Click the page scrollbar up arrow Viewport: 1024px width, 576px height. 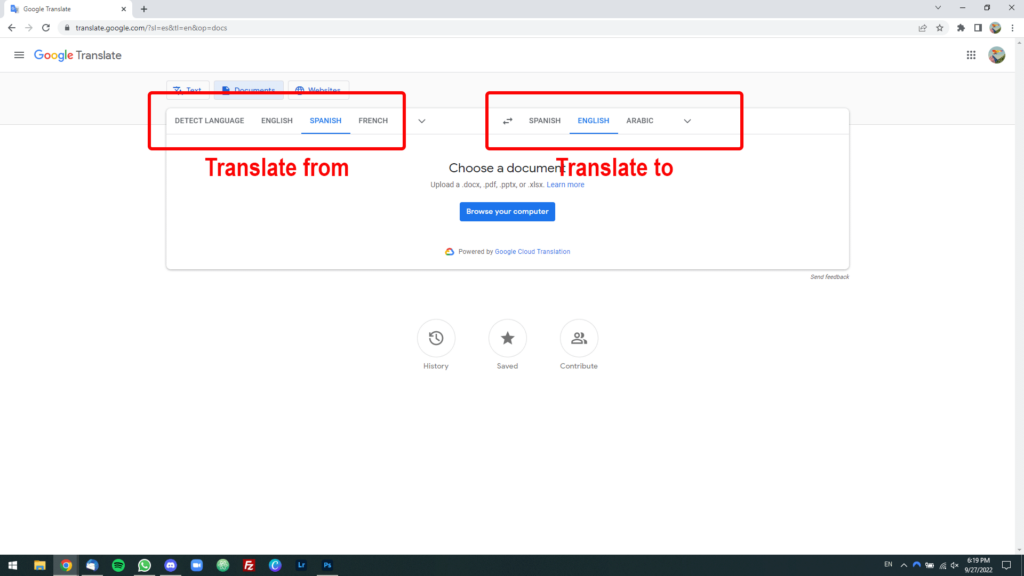[x=1019, y=43]
